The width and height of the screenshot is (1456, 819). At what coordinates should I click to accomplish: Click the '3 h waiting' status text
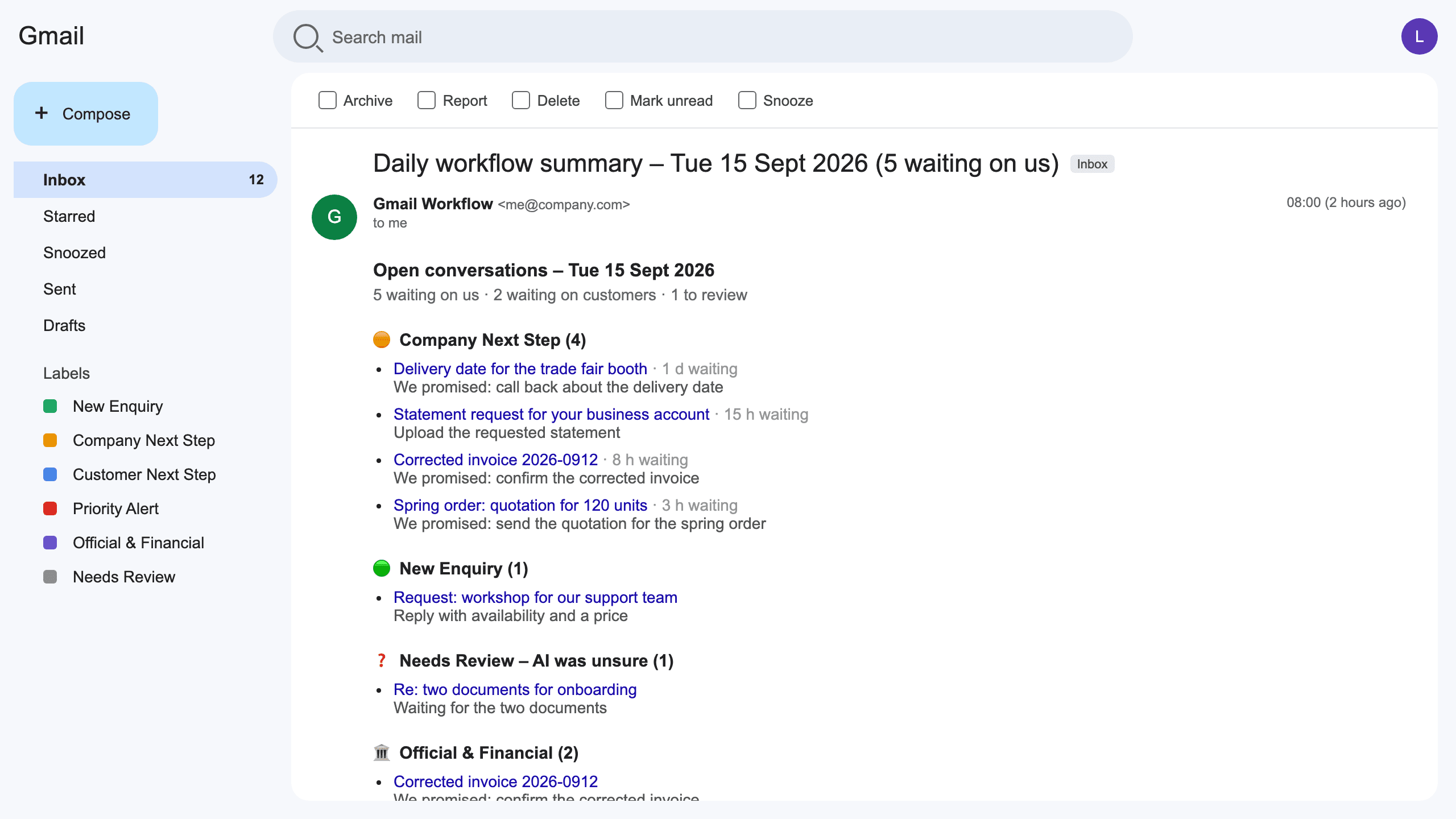pyautogui.click(x=700, y=505)
